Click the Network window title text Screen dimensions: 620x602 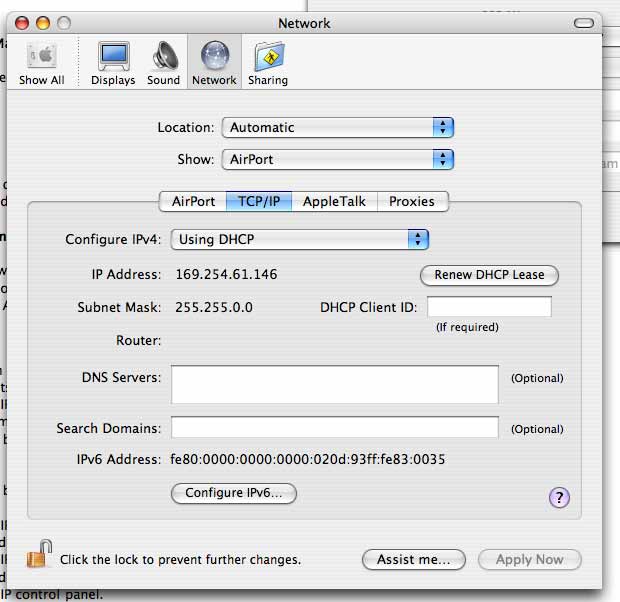(304, 23)
